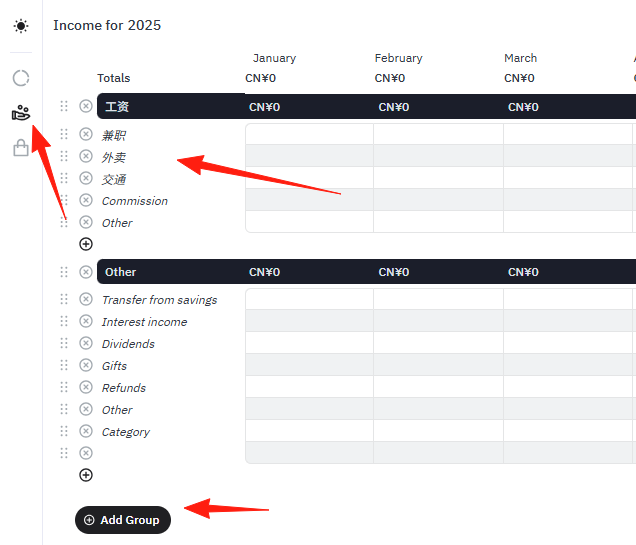The image size is (636, 545).
Task: Click the March cell for Gifts
Action: (568, 365)
